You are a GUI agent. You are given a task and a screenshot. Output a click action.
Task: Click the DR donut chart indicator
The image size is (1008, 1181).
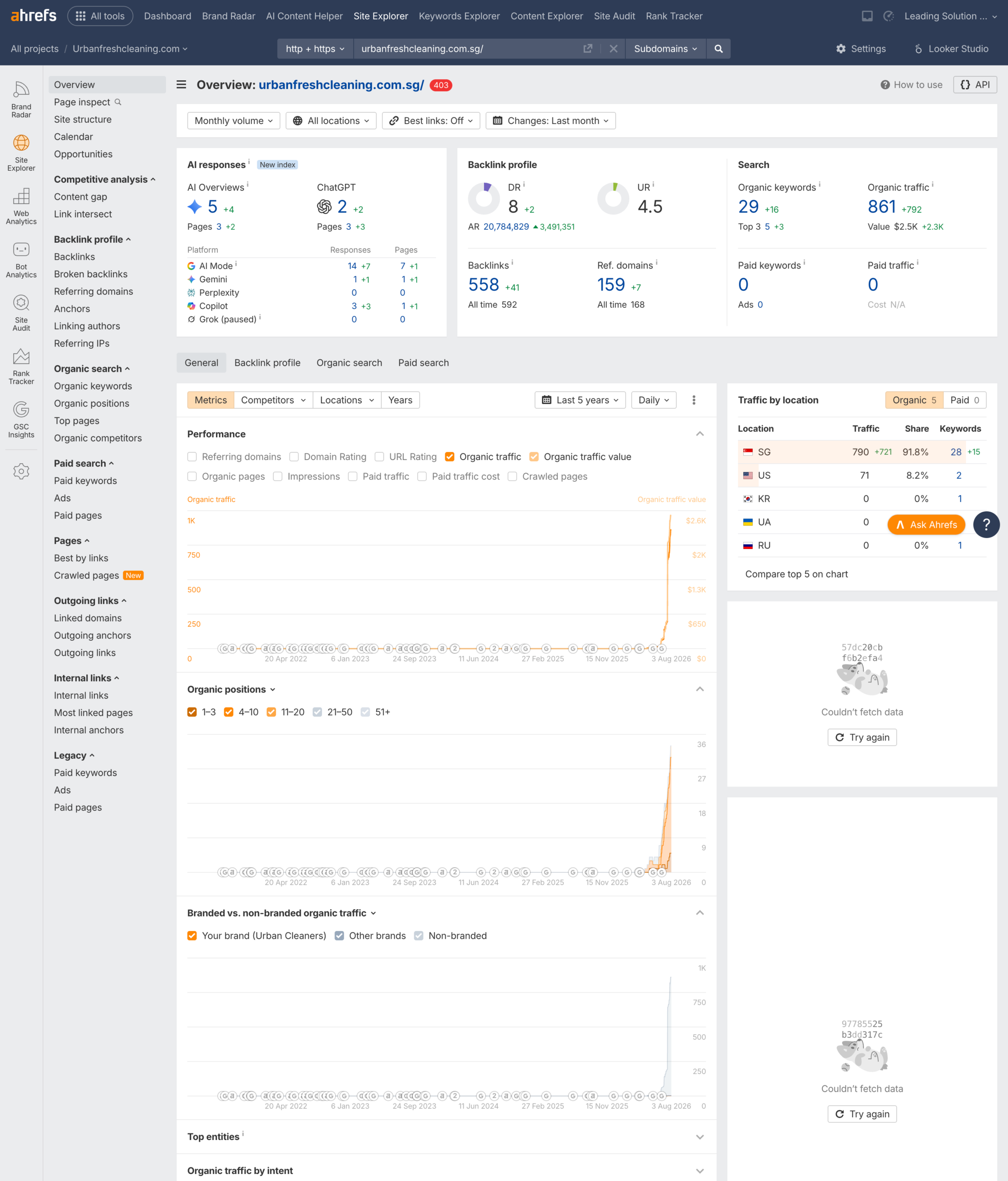tap(484, 199)
